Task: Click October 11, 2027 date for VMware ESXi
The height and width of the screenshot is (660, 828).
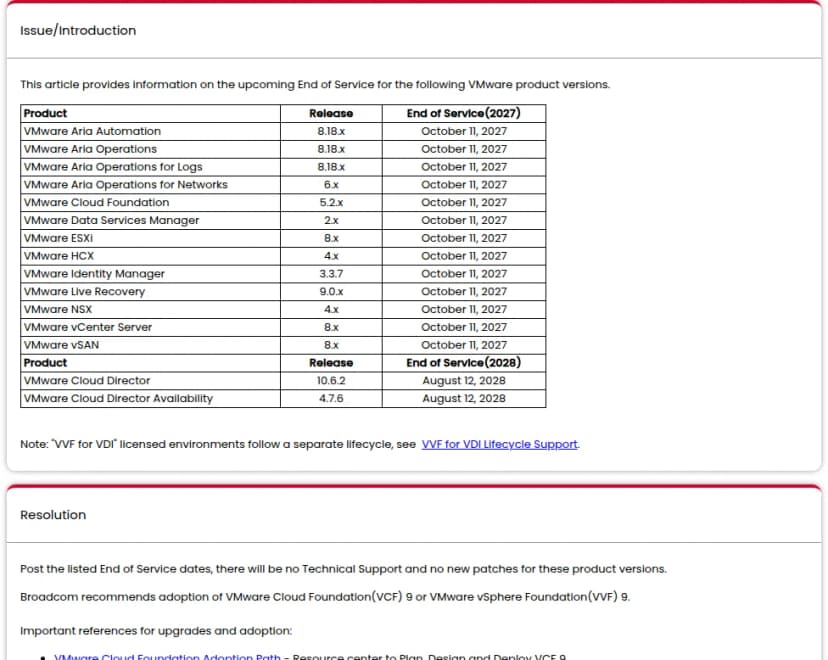Action: (464, 238)
